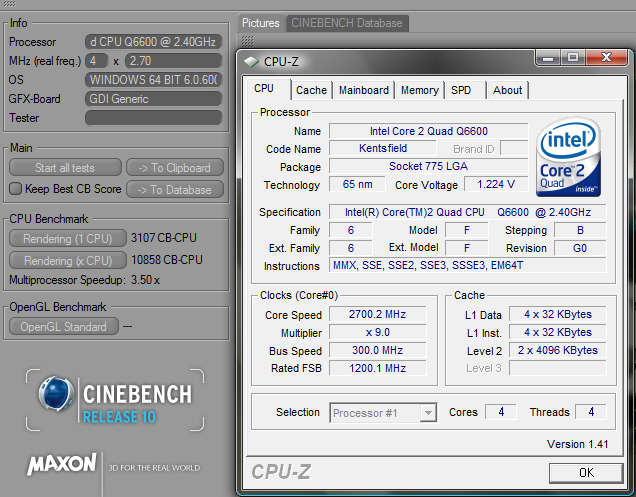
Task: Run the Rendering (1 CPU) benchmark
Action: [x=67, y=239]
